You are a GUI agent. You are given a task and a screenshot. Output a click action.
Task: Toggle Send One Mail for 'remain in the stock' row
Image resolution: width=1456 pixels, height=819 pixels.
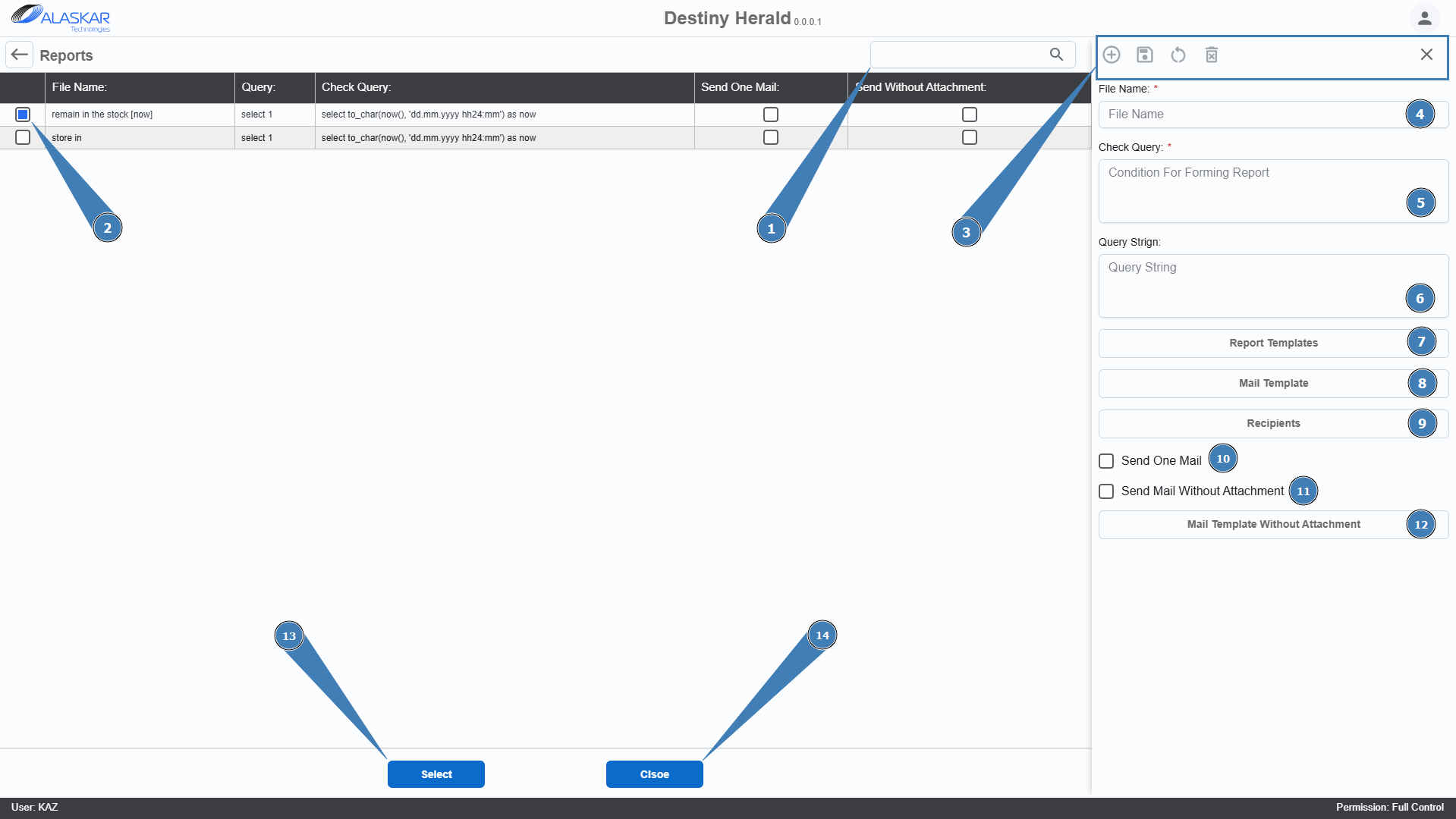[x=771, y=115]
